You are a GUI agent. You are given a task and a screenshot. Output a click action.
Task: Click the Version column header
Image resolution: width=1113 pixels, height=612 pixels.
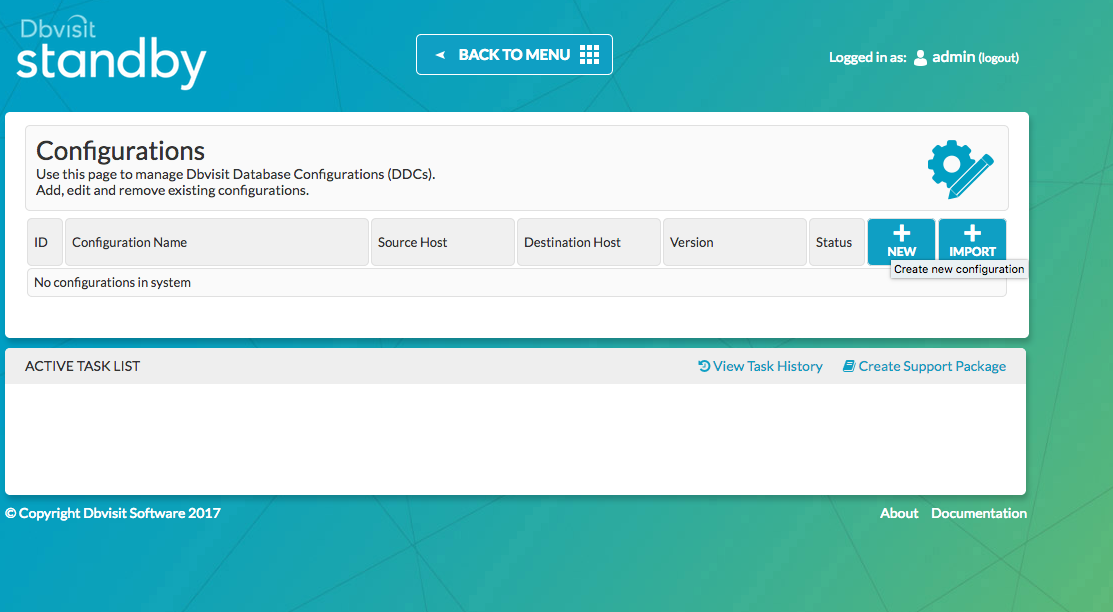coord(735,242)
